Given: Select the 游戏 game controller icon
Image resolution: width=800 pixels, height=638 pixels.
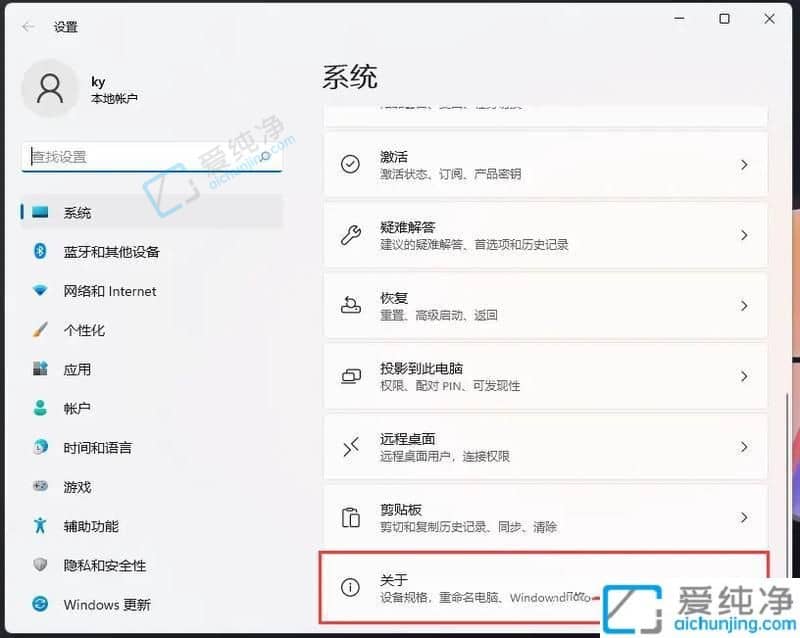Looking at the screenshot, I should pos(38,487).
